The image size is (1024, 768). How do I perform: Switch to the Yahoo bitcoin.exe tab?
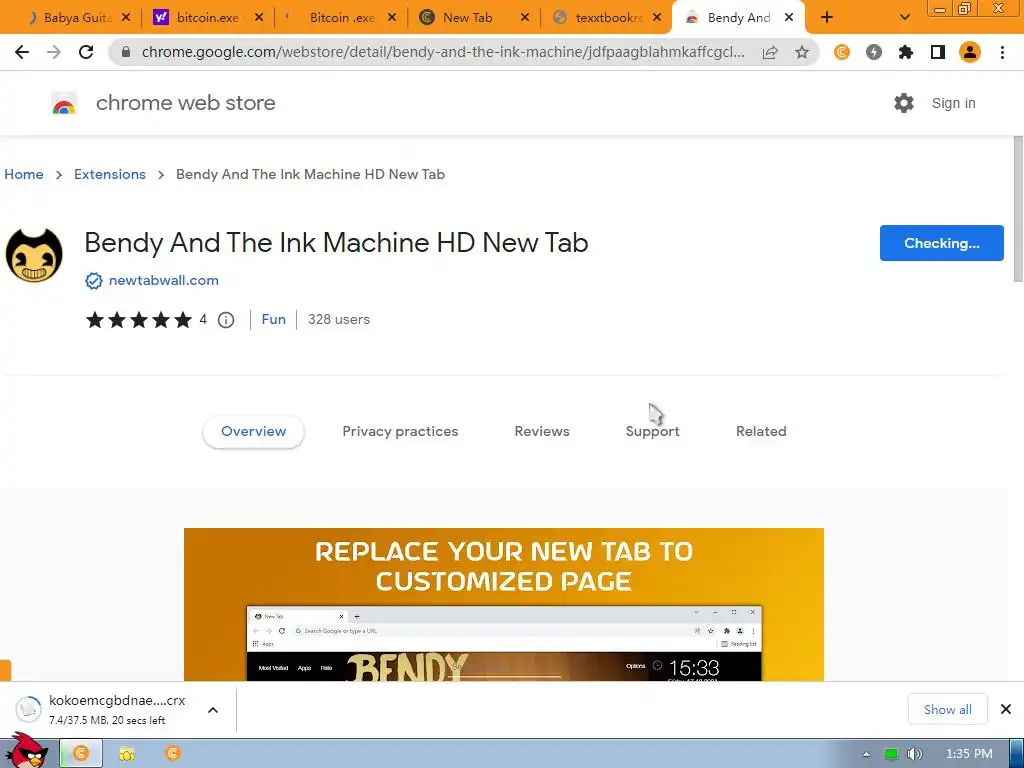point(207,18)
